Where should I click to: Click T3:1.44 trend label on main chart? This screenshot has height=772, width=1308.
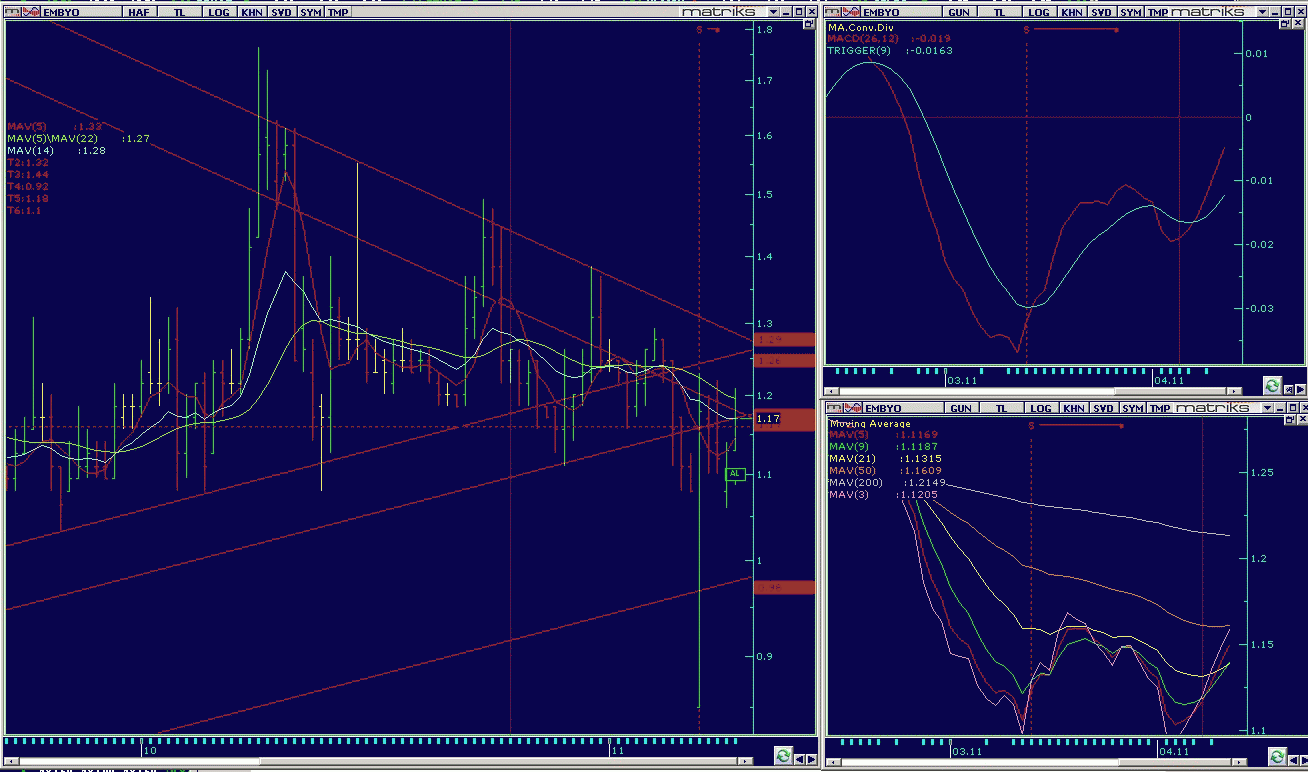pos(28,174)
